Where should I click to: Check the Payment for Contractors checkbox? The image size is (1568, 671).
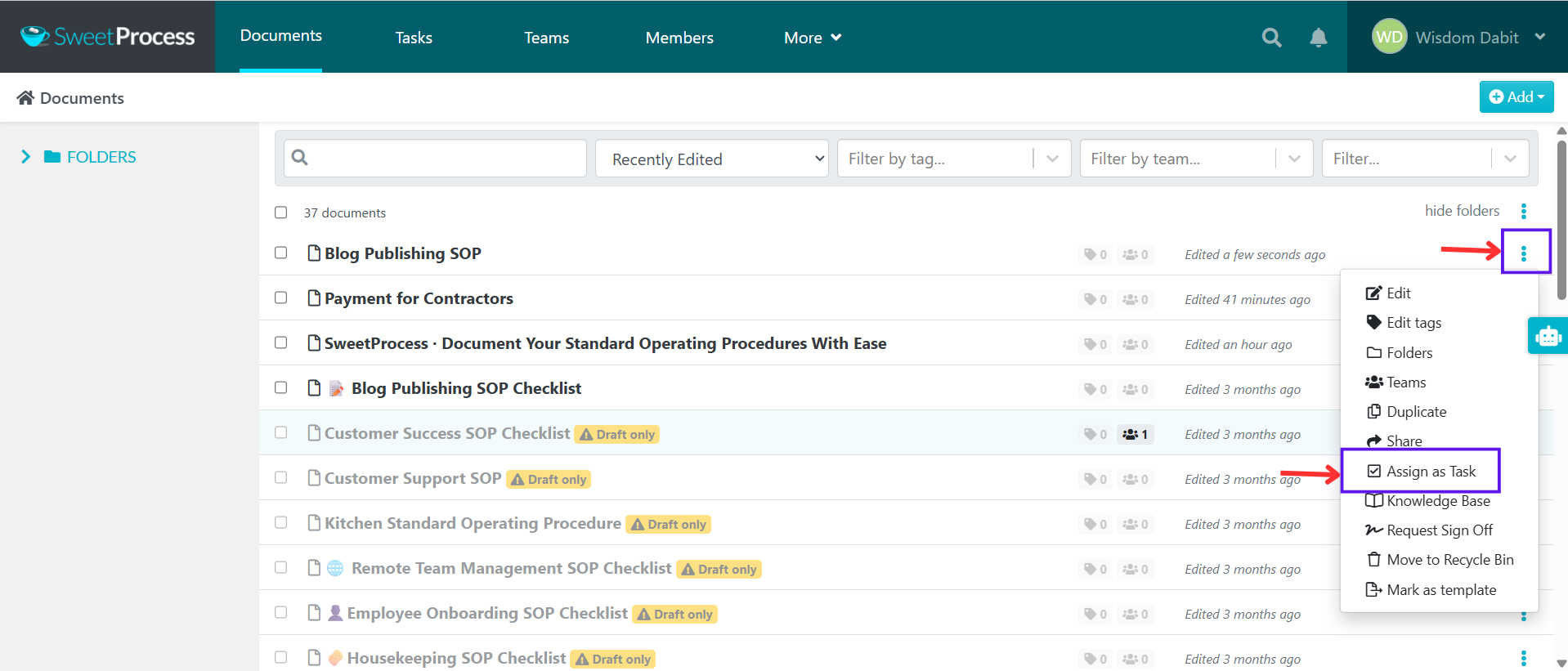click(281, 297)
